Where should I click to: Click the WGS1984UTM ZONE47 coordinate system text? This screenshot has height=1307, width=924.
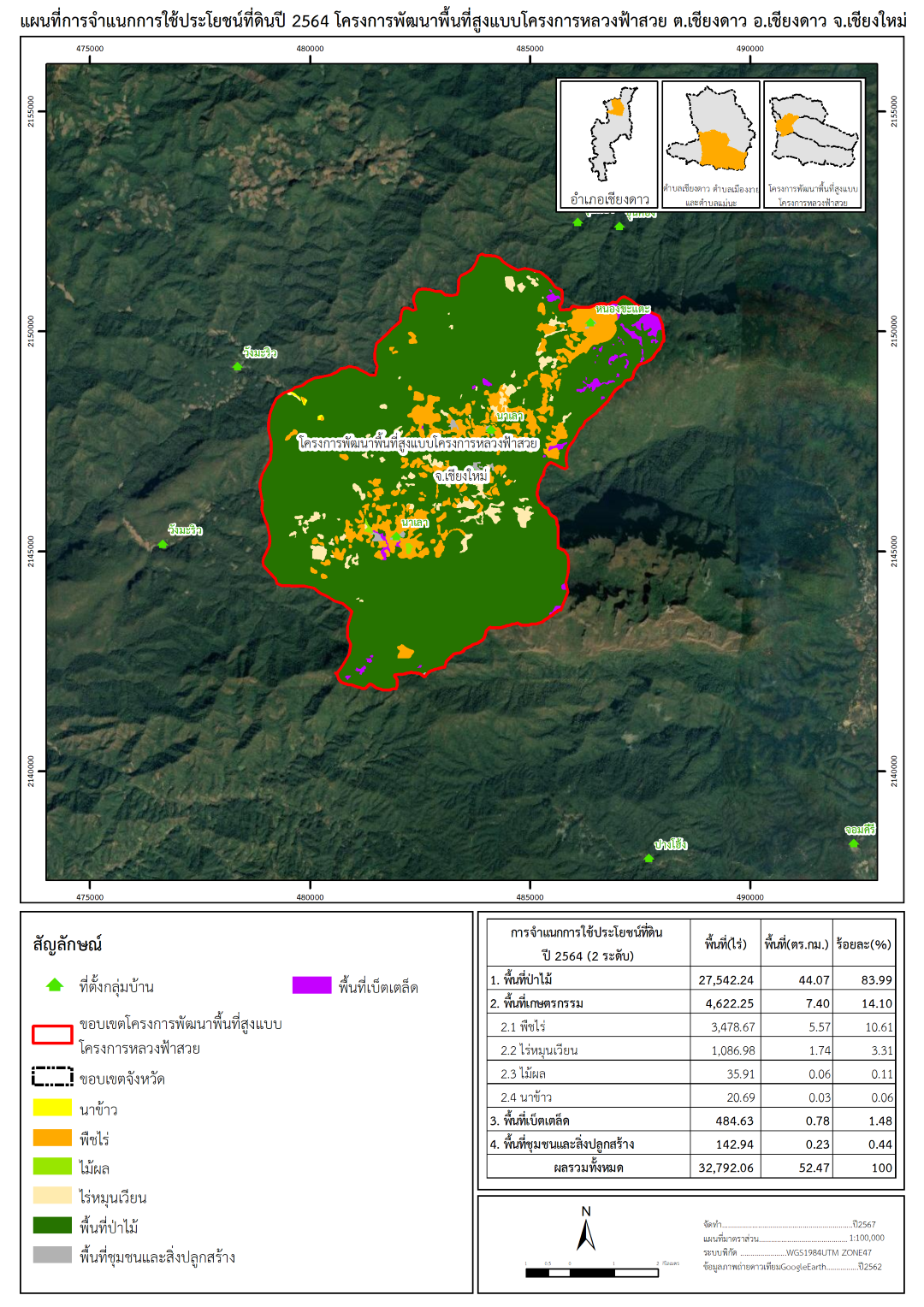(x=829, y=1252)
